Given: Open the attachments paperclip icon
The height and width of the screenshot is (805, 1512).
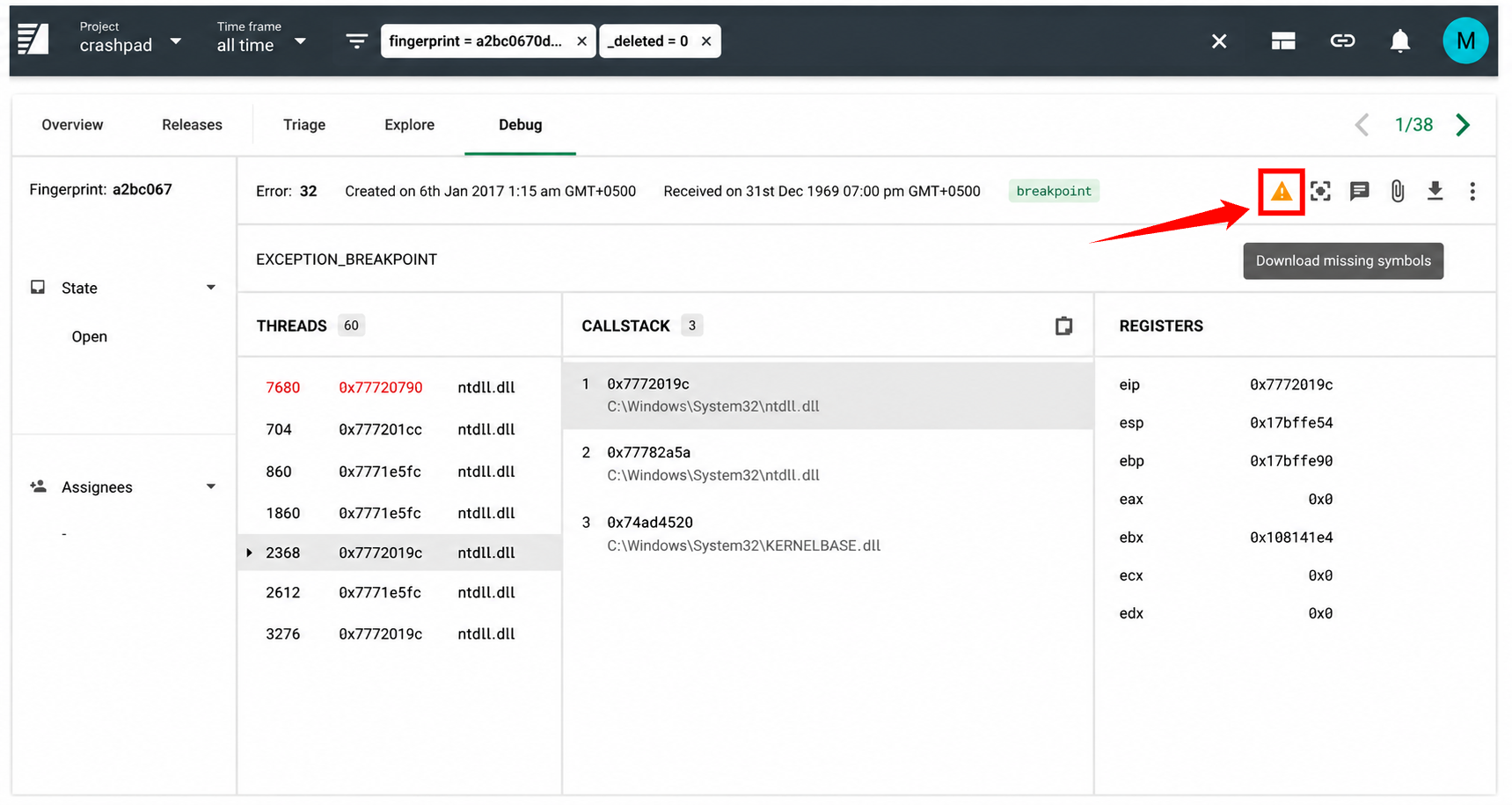Looking at the screenshot, I should coord(1398,191).
